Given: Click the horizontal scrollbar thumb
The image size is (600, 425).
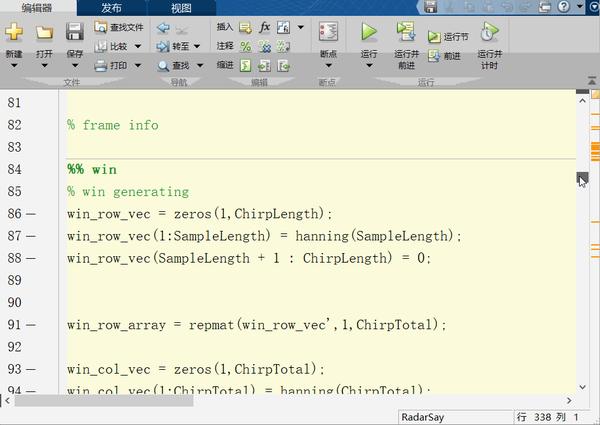Looking at the screenshot, I should coord(104,401).
